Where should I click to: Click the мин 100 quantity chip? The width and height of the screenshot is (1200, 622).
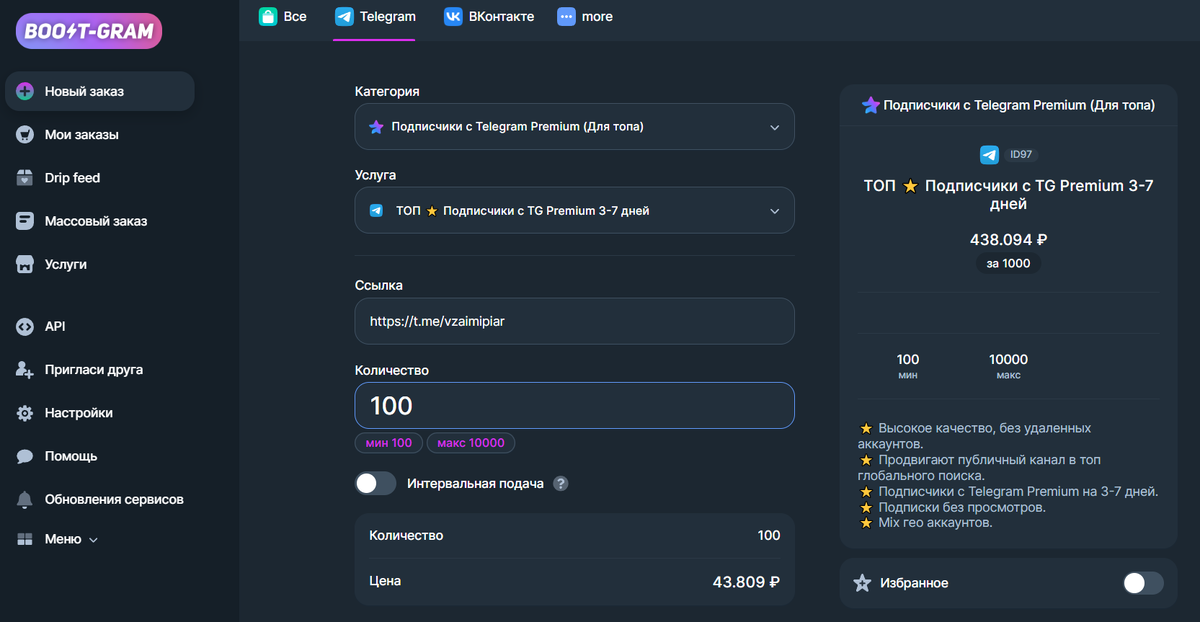click(x=389, y=442)
